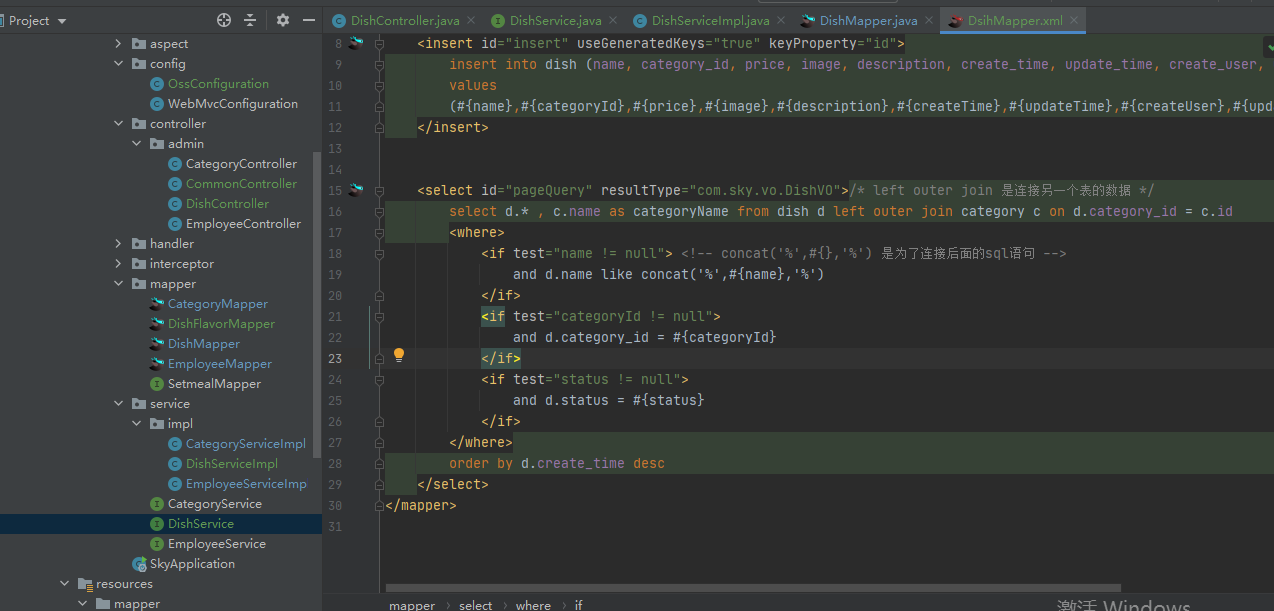Click the 'mapper' breadcrumb
The width and height of the screenshot is (1274, 611).
click(x=412, y=605)
